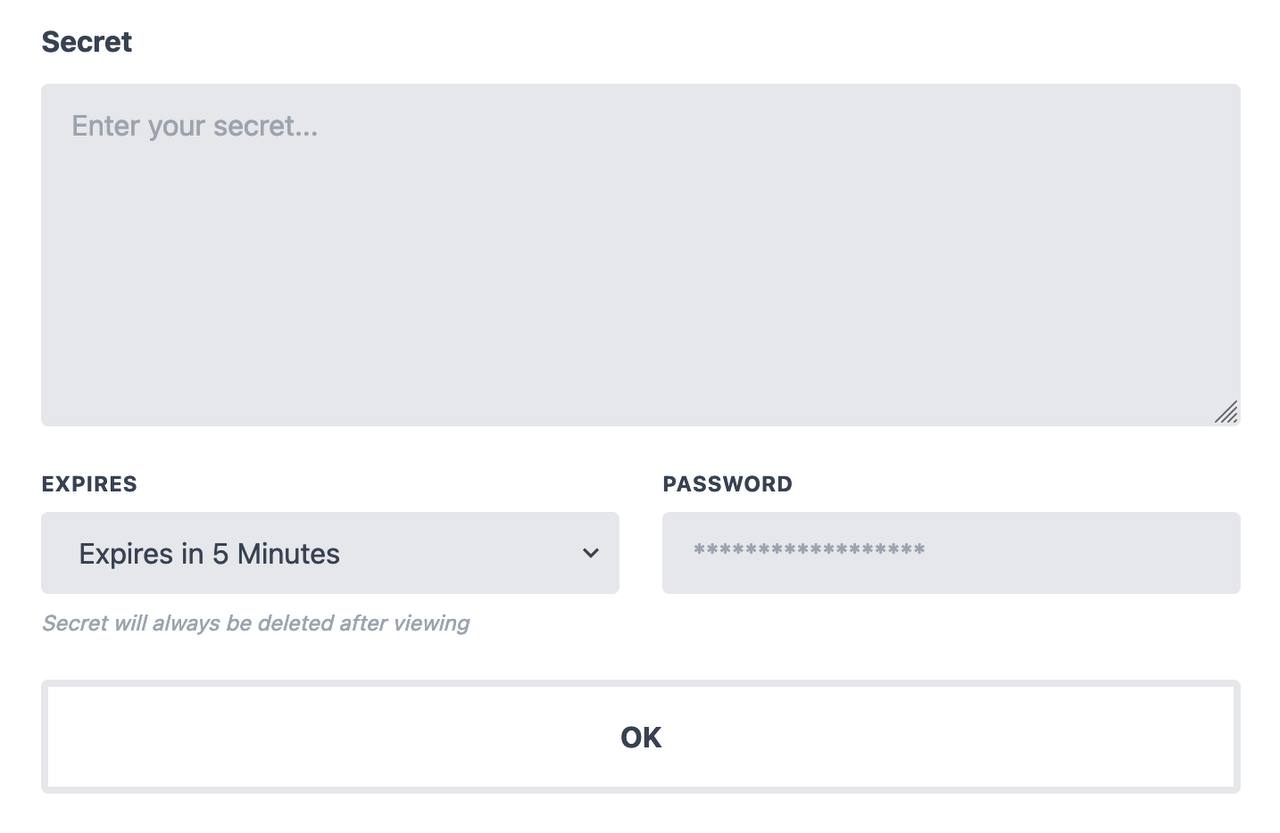Click the word 'Minutes' in the expiry selector

tap(288, 553)
